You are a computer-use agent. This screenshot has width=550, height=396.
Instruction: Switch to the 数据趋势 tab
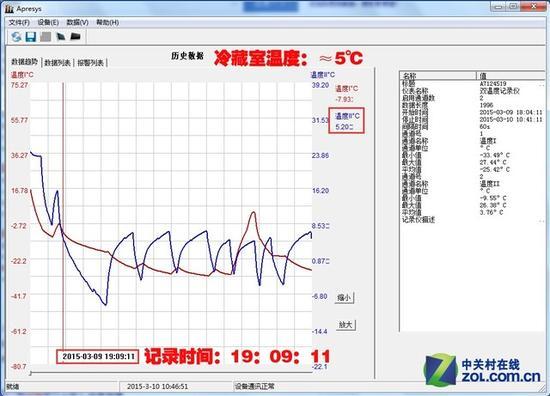(x=24, y=62)
